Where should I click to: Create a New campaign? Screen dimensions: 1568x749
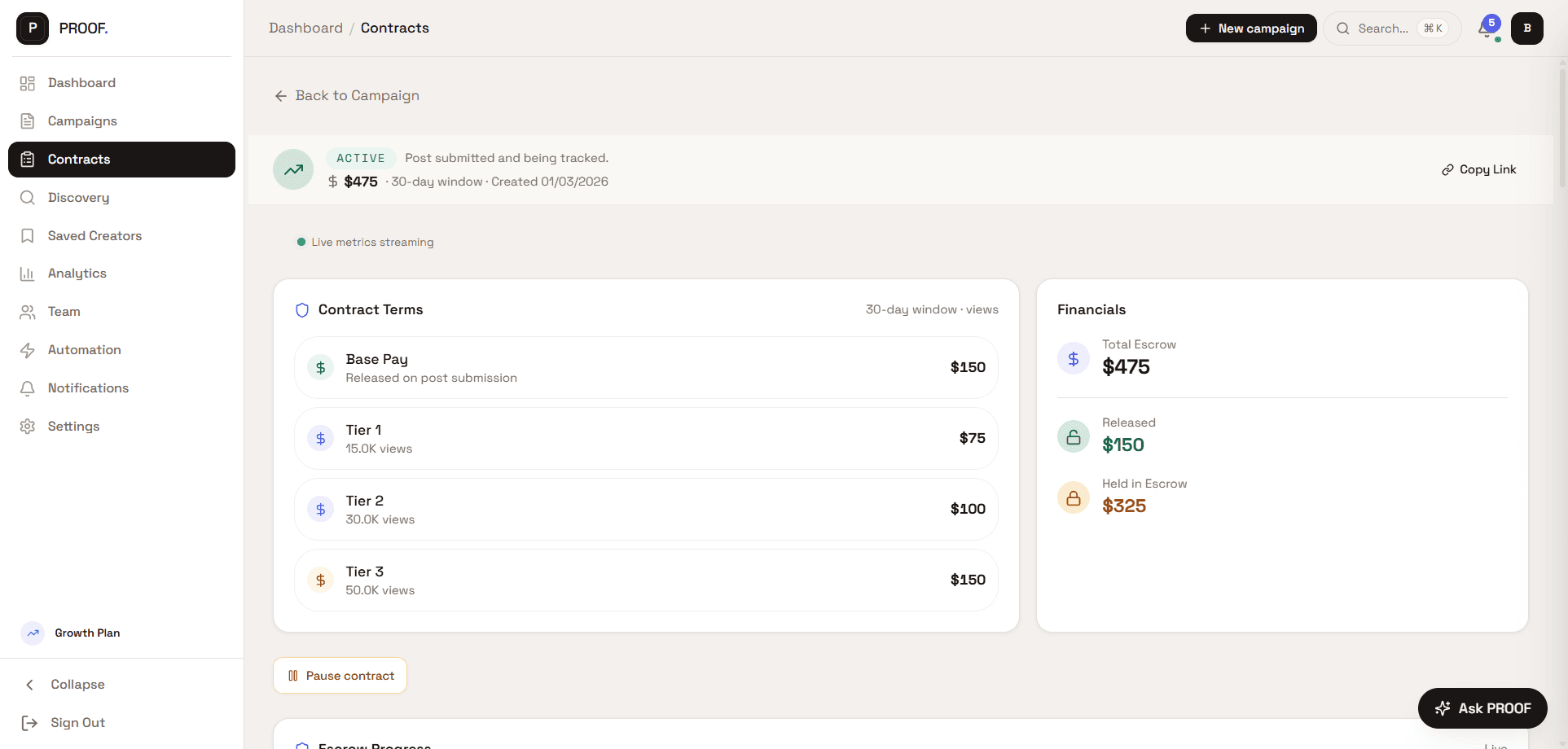[1251, 28]
